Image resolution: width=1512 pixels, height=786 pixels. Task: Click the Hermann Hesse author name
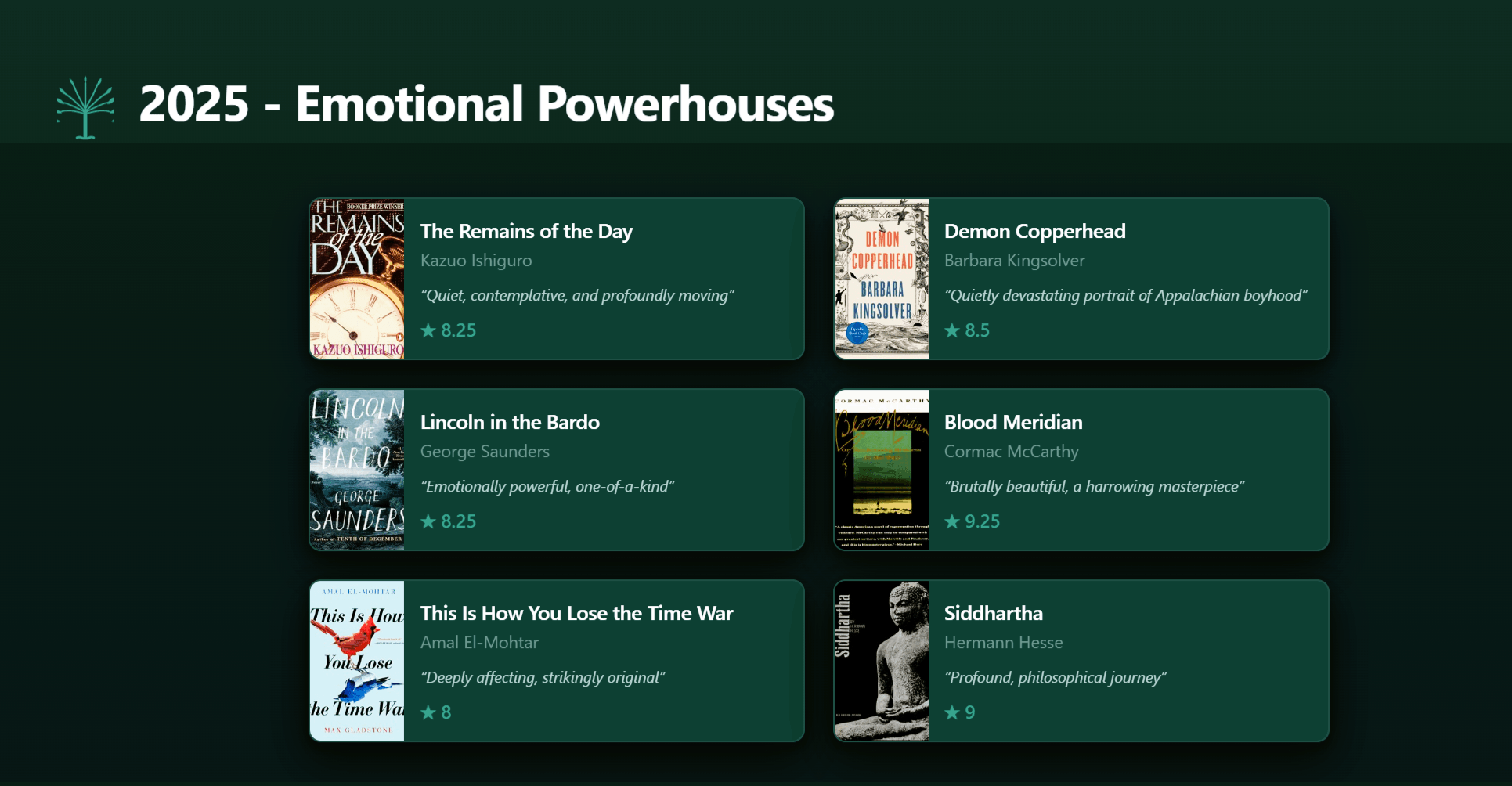click(x=1003, y=643)
